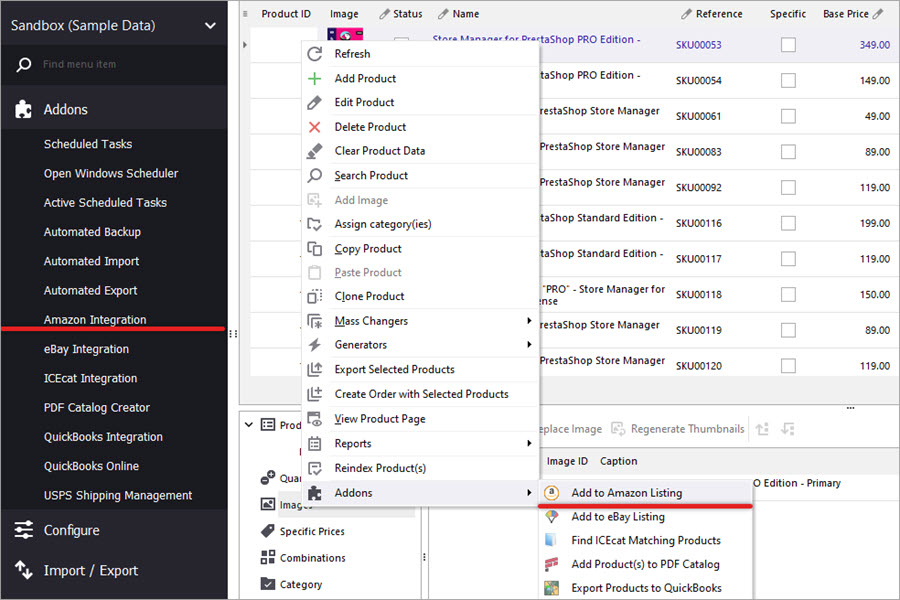Click the red X Delete Product icon
This screenshot has height=600, width=900.
click(x=315, y=127)
